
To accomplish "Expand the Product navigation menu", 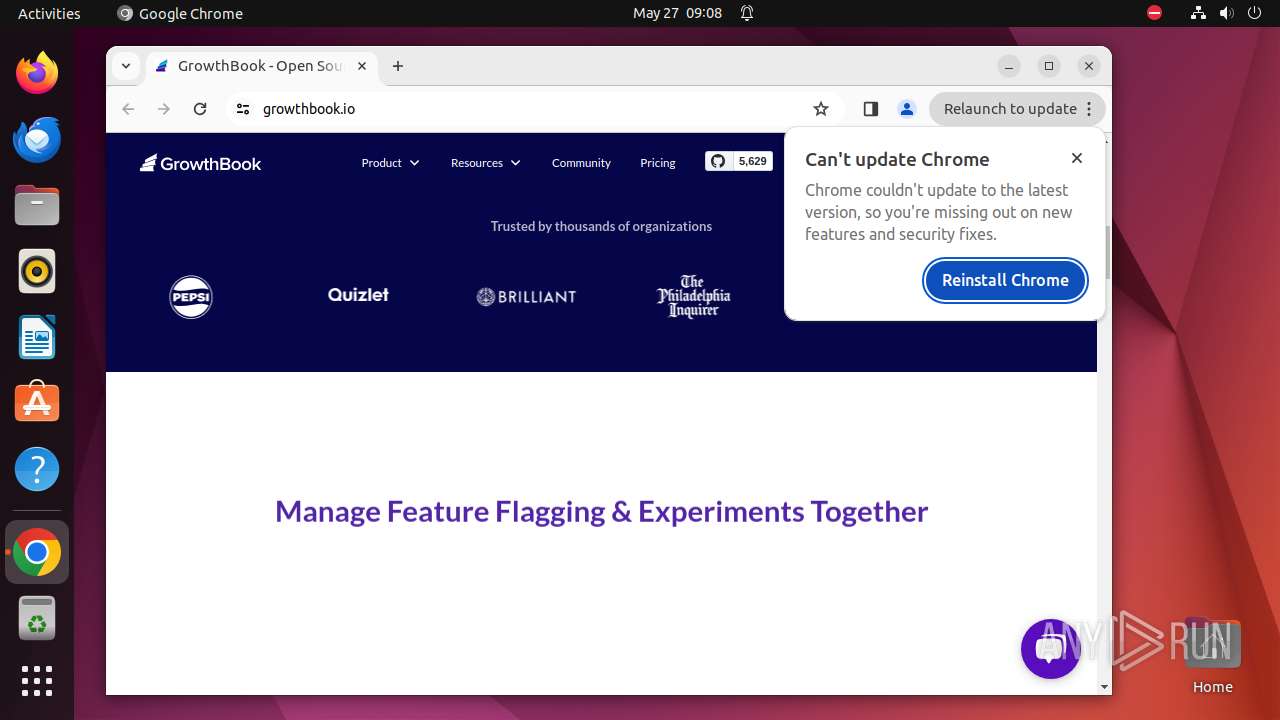I will coord(390,163).
